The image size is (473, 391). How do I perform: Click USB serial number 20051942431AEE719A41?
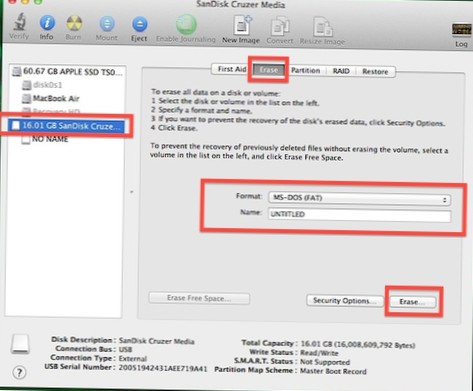pyautogui.click(x=163, y=368)
